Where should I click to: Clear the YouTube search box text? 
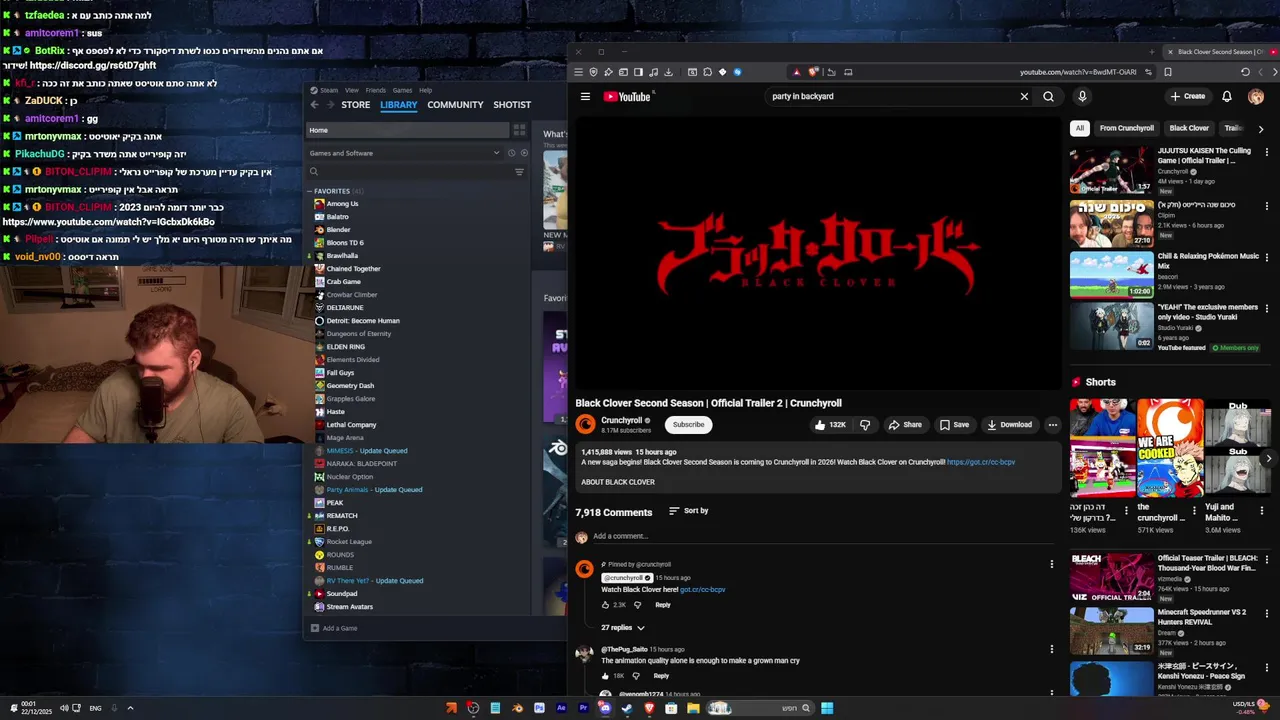tap(1024, 97)
